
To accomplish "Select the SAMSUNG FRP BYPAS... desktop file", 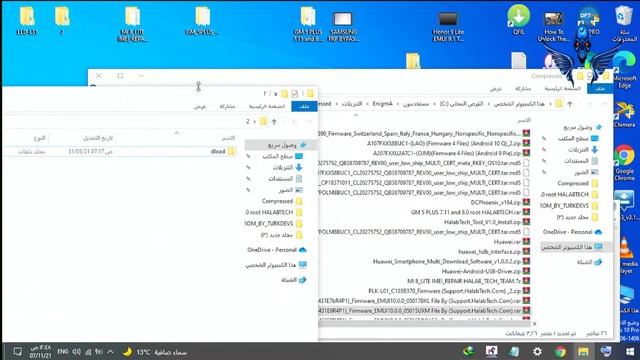I will (x=343, y=26).
